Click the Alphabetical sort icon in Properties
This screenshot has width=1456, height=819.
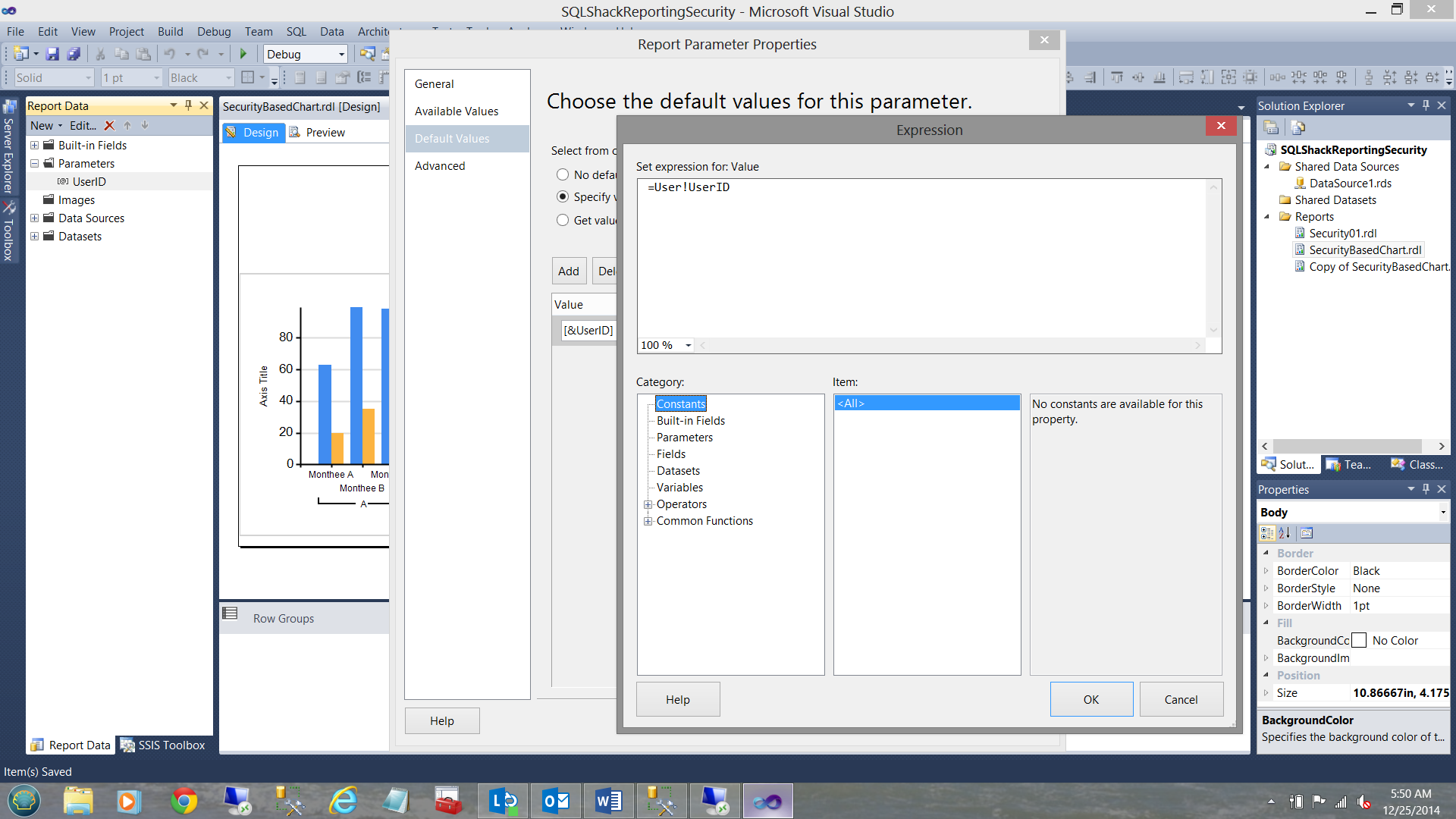coord(1285,533)
